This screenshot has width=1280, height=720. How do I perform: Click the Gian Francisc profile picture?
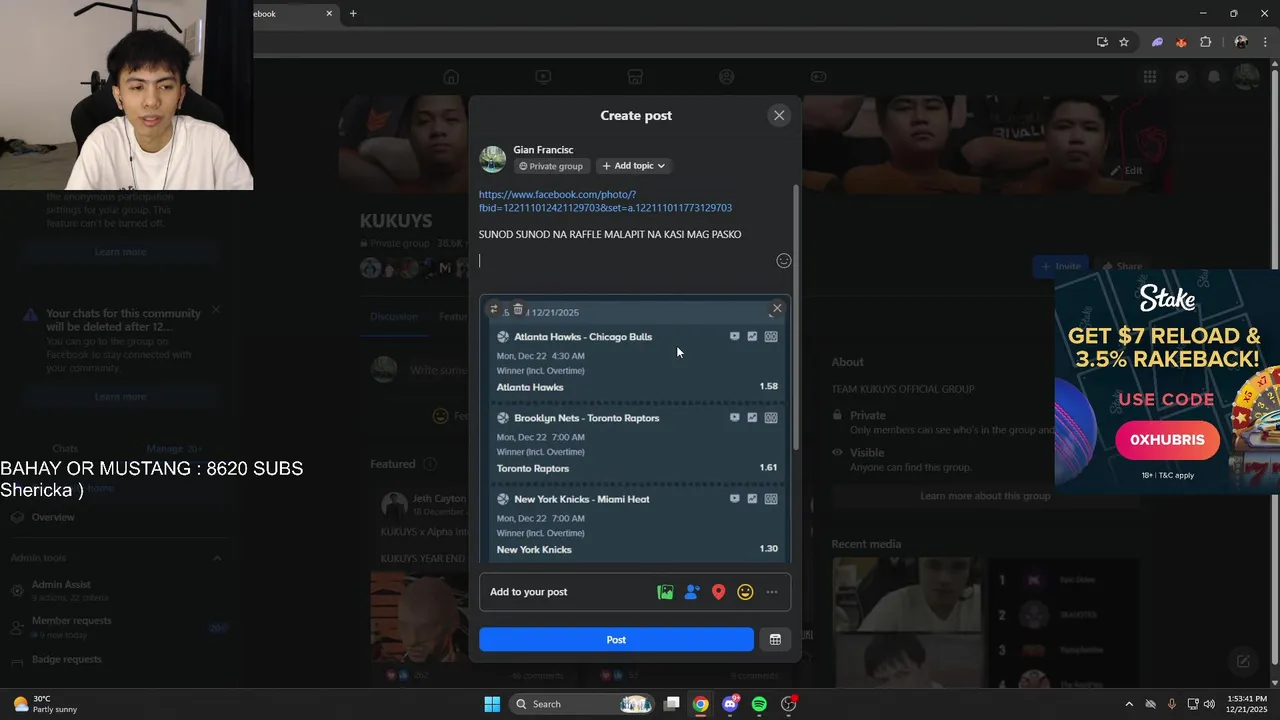coord(493,158)
